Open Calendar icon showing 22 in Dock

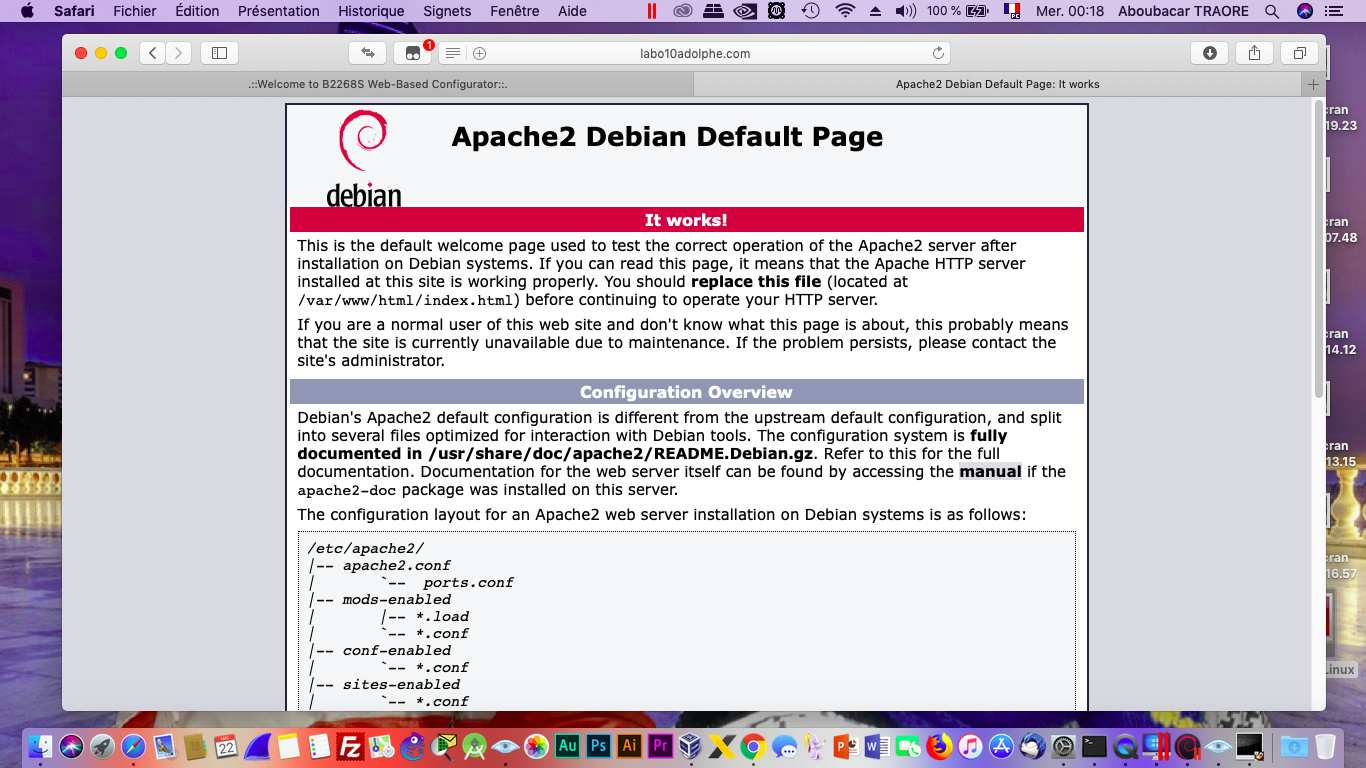click(x=226, y=746)
